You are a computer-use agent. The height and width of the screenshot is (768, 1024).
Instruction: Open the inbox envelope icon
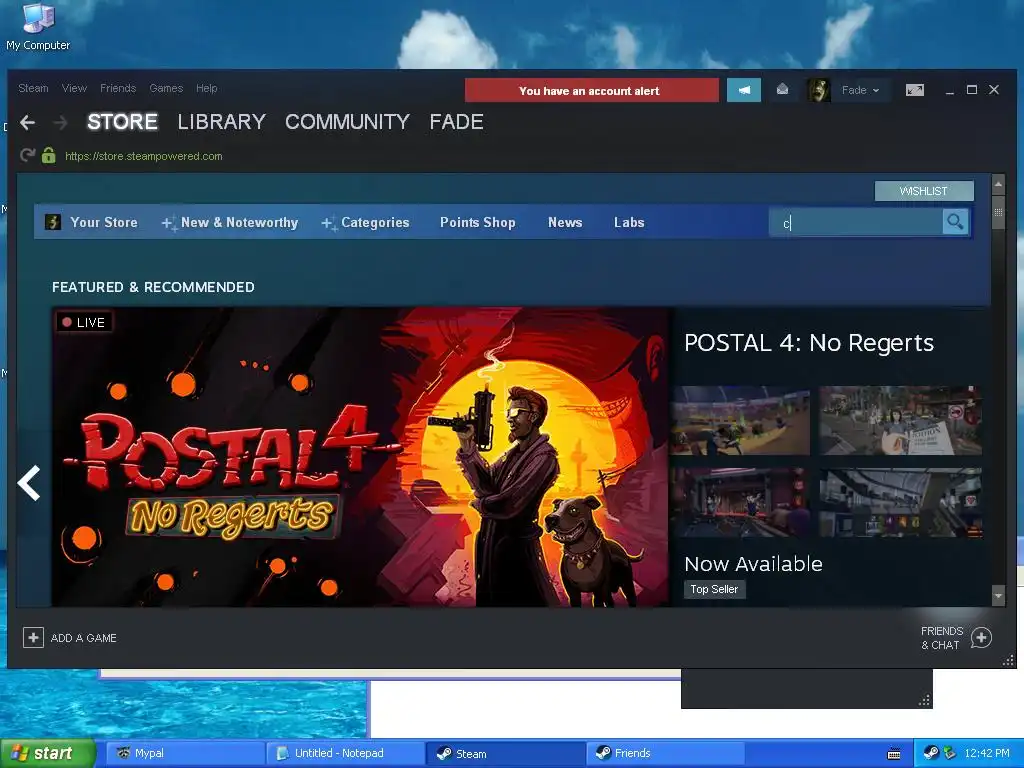coord(782,89)
